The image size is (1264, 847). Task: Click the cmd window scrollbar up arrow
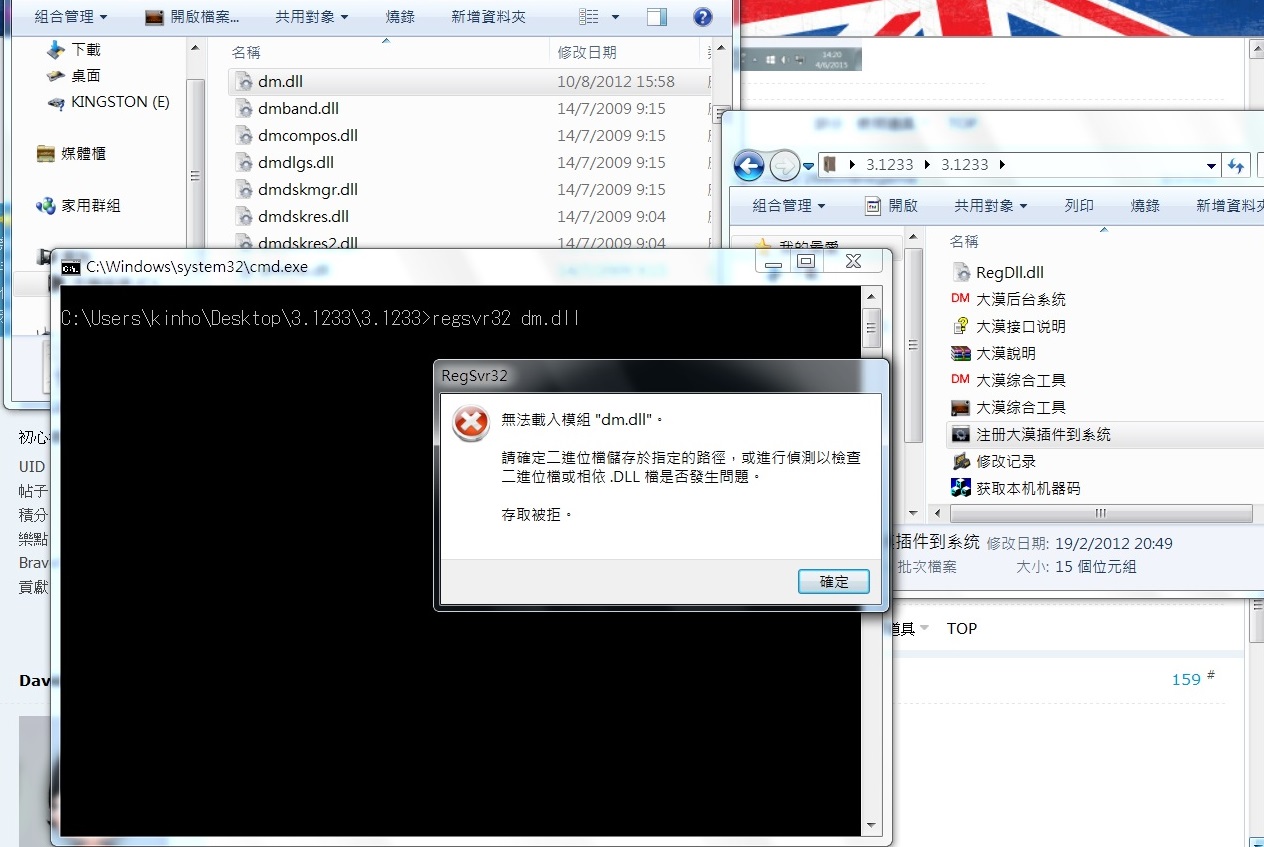point(871,296)
